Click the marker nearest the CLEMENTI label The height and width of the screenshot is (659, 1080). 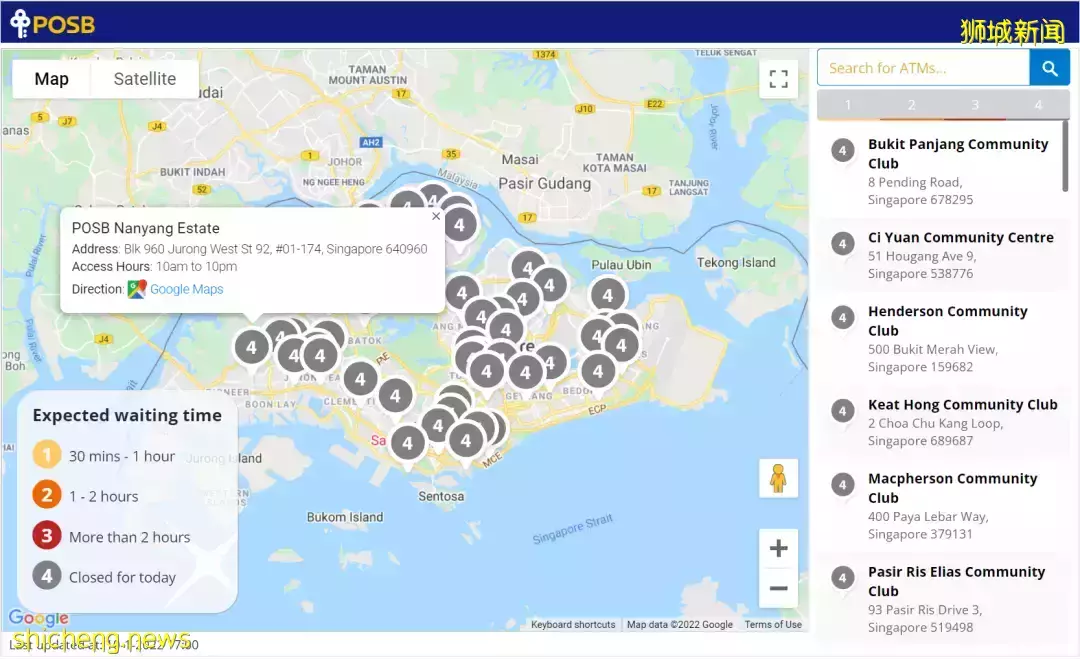coord(360,379)
